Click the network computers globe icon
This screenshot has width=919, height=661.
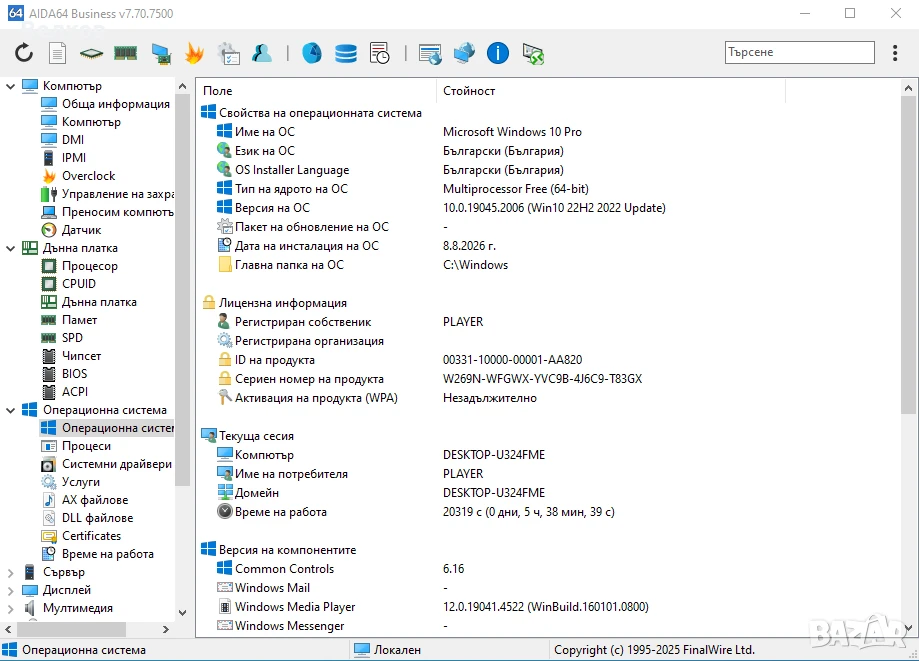point(464,53)
